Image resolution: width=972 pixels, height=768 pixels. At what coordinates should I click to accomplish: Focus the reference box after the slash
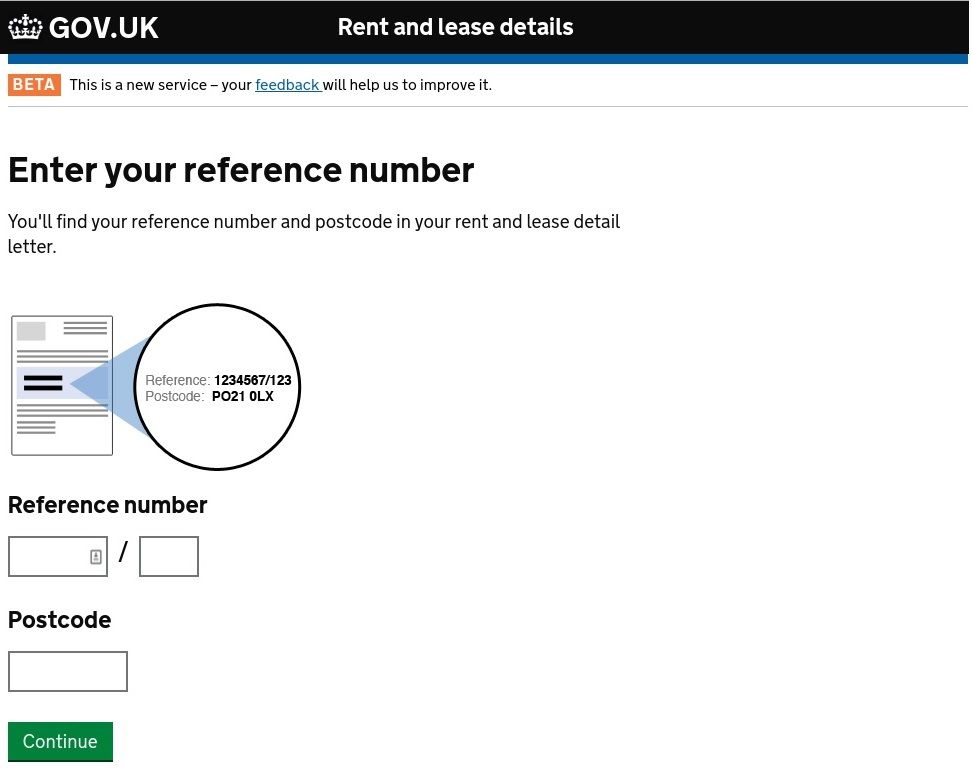[x=169, y=557]
